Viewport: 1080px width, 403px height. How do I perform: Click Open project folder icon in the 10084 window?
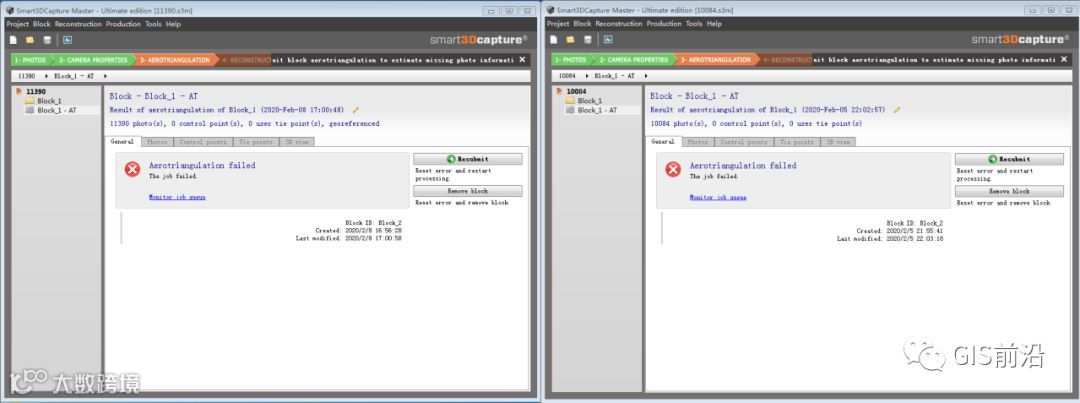[x=570, y=40]
